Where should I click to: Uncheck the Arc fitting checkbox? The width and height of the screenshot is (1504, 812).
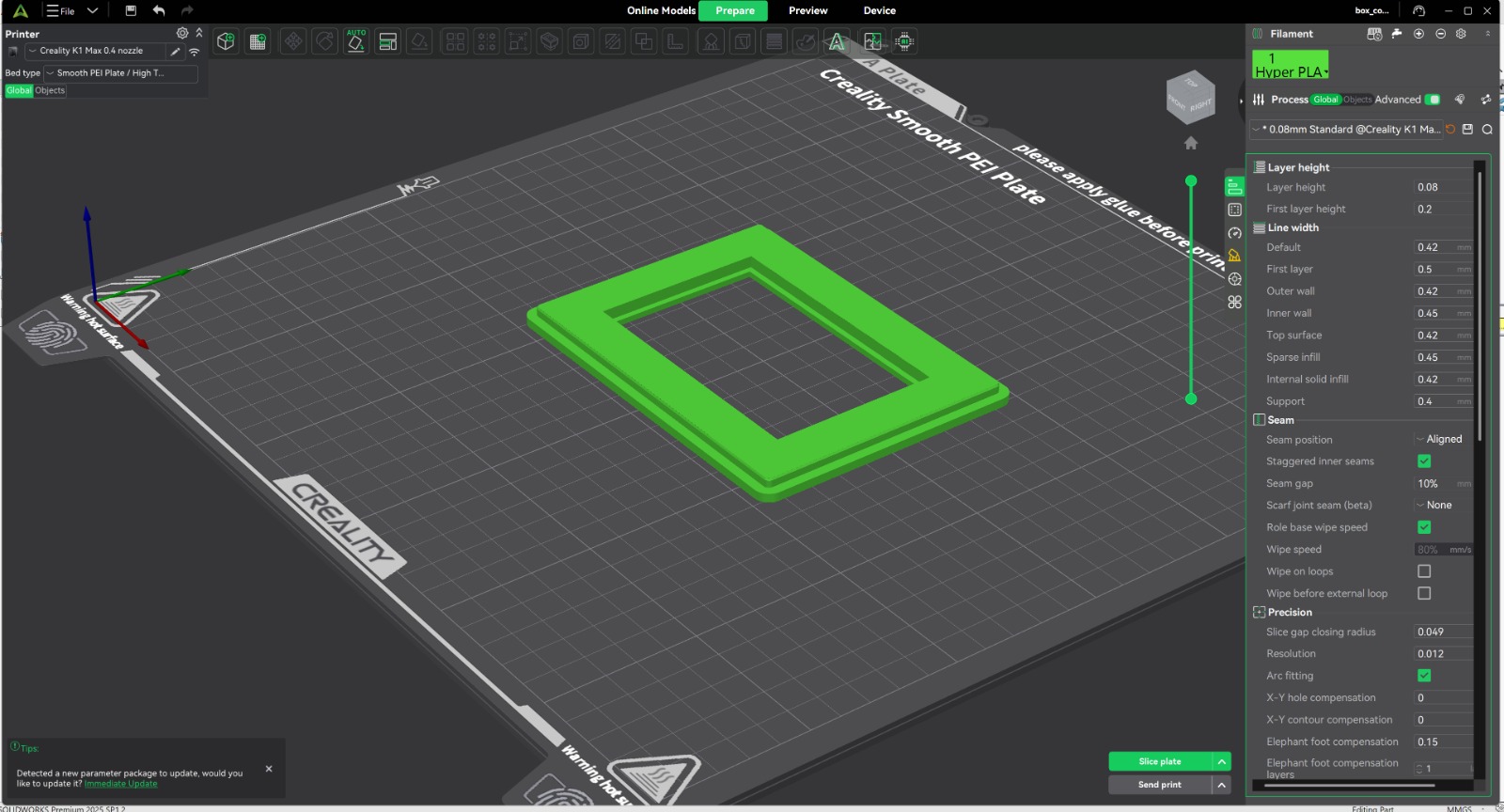[1424, 676]
